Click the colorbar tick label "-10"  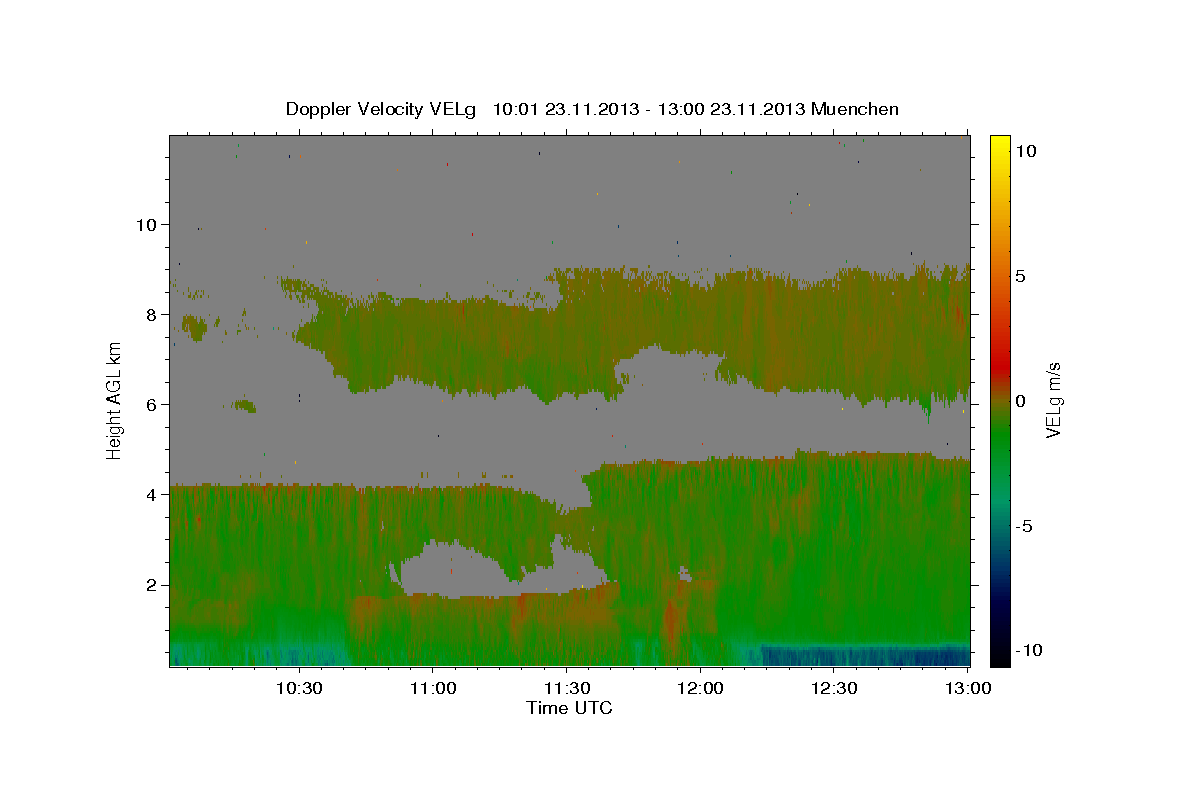coord(1030,651)
